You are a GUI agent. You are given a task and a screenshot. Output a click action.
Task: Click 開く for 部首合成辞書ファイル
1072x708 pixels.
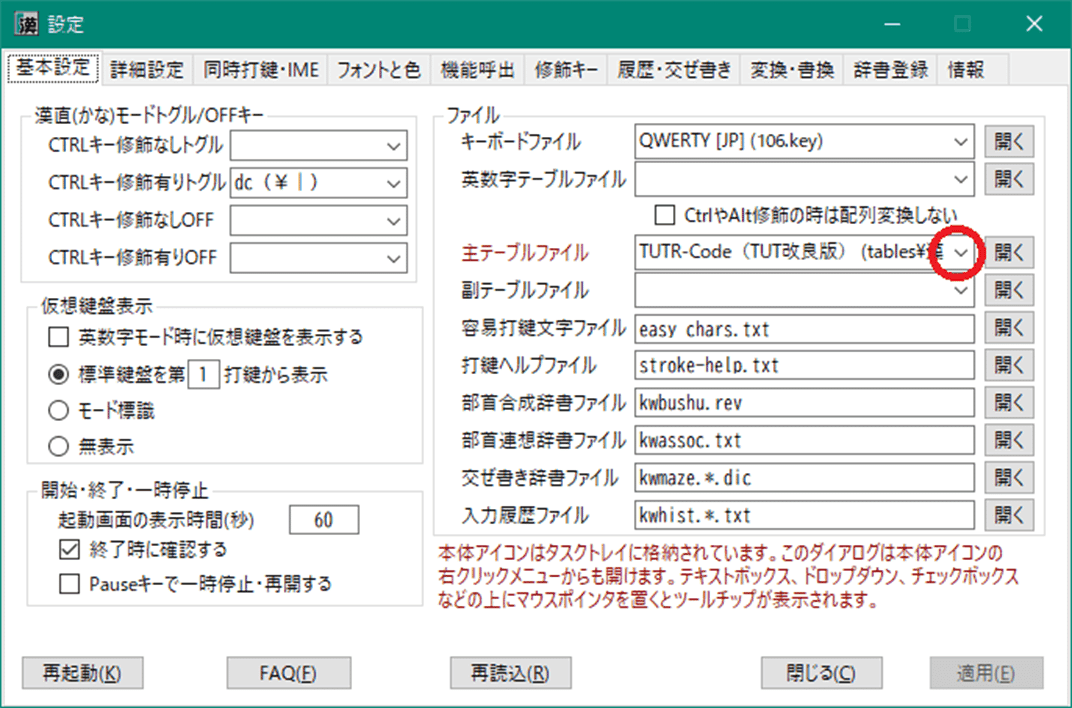1009,403
